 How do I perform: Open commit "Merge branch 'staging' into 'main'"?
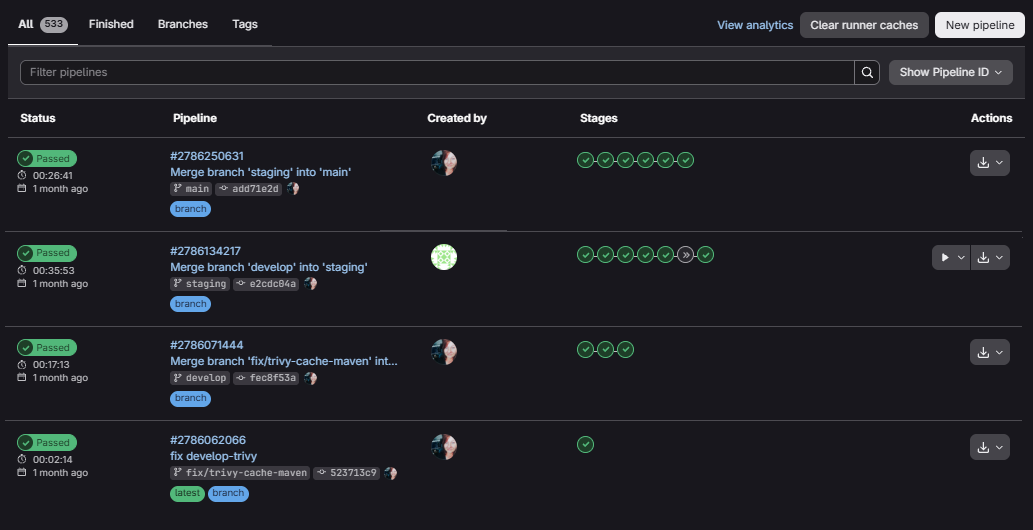click(x=261, y=172)
